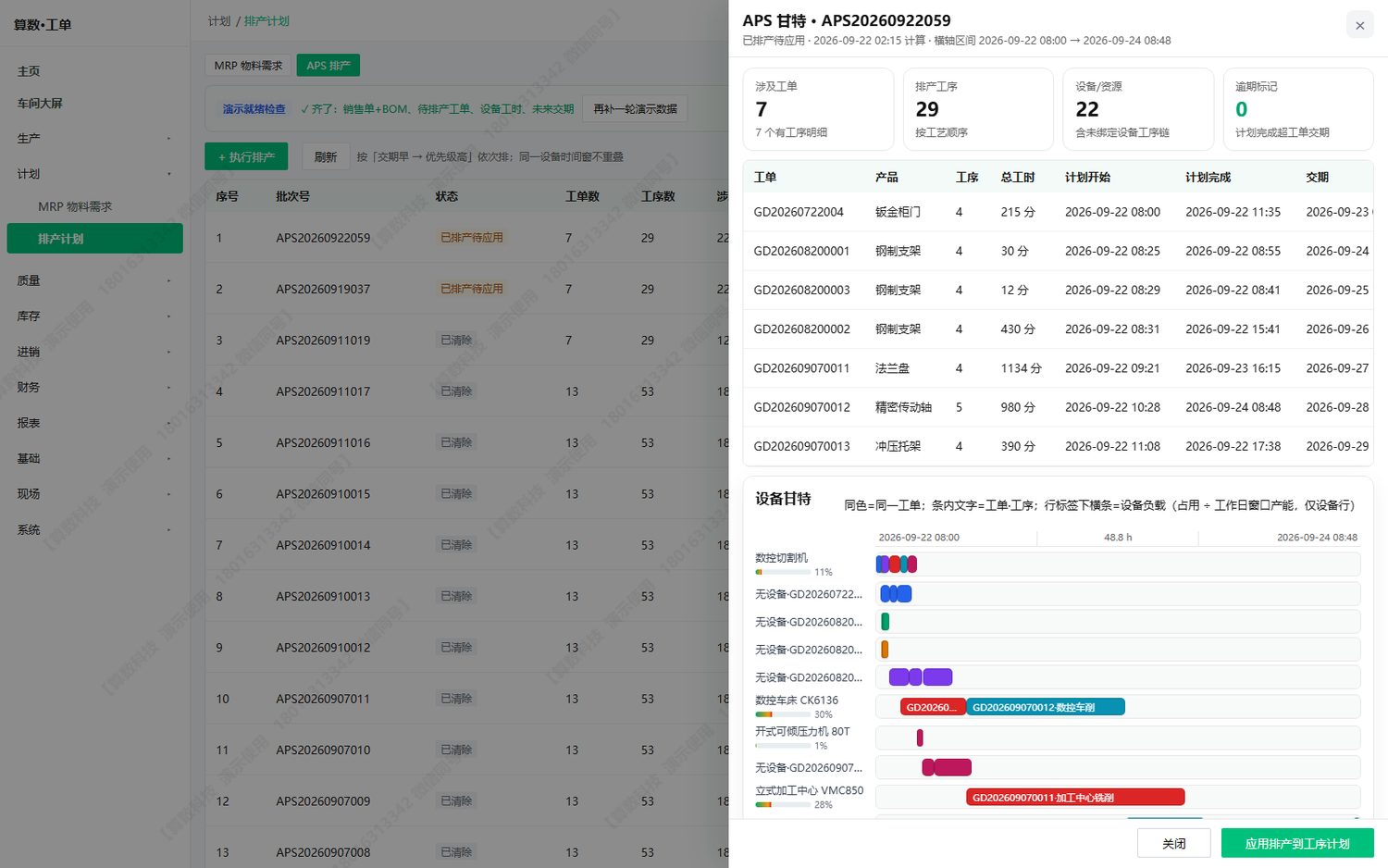Screen dimensions: 1388x868
Task: Expand the 报表 sidebar menu
Action: click(94, 423)
